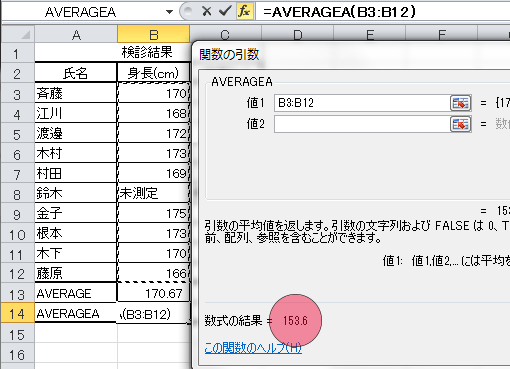Open the Name Box dropdown arrow

169,12
